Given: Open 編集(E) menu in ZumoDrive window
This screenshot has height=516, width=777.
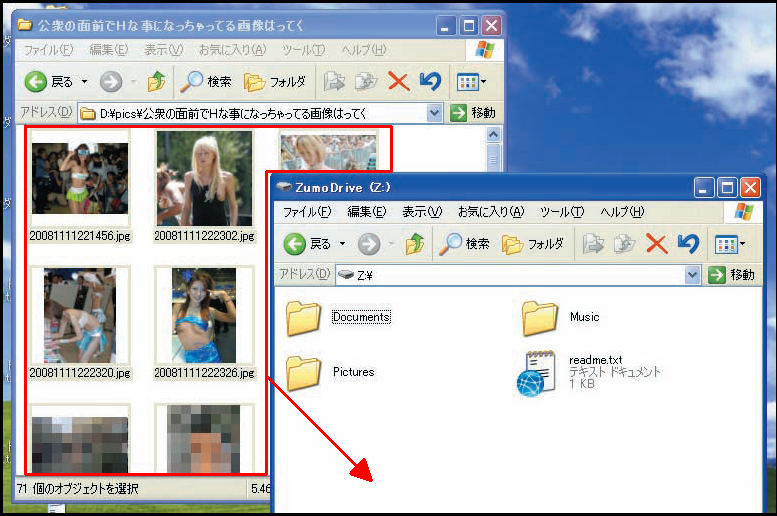Looking at the screenshot, I should click(x=367, y=212).
